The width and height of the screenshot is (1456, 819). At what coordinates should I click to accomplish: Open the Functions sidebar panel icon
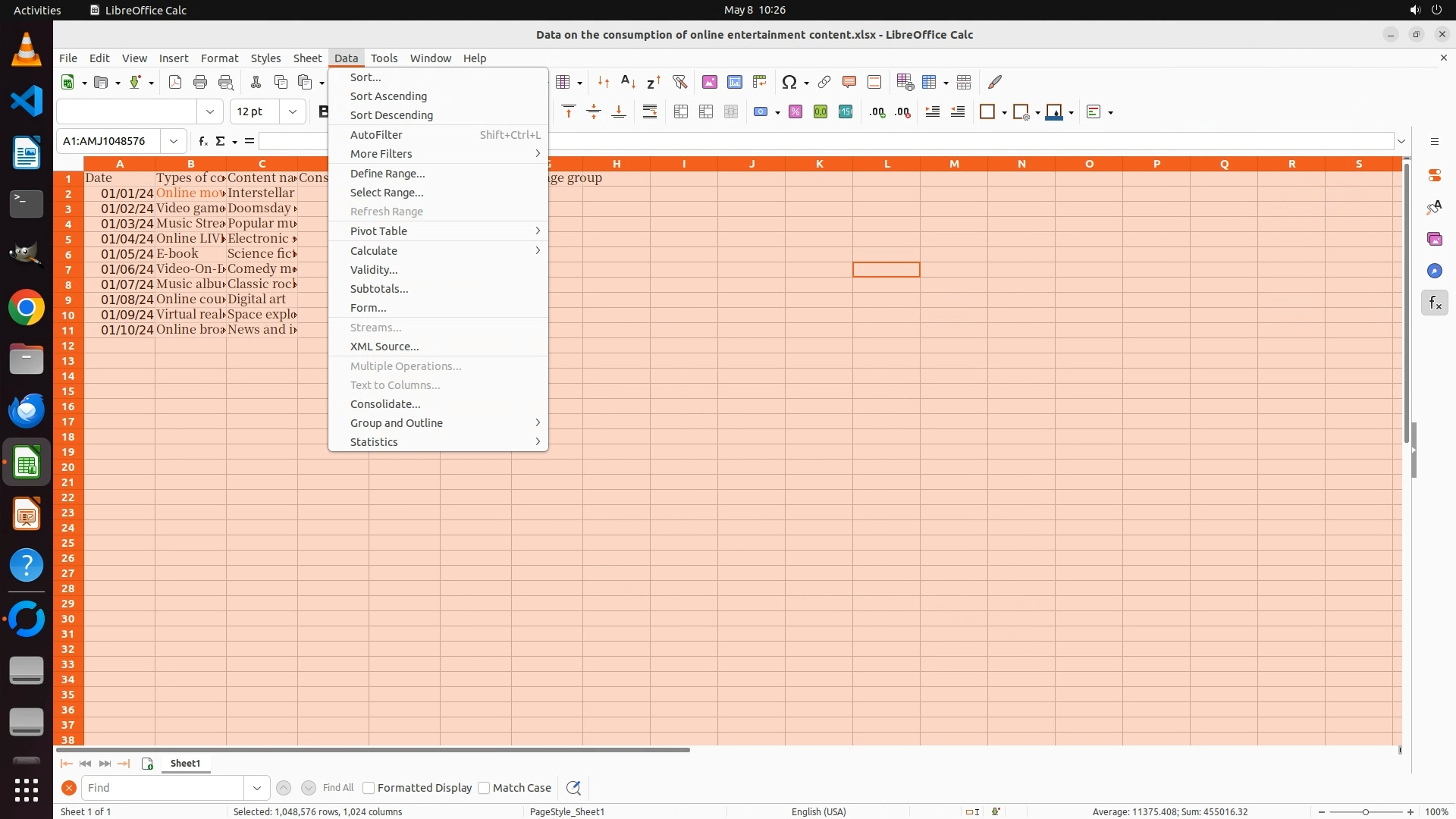pos(1434,303)
